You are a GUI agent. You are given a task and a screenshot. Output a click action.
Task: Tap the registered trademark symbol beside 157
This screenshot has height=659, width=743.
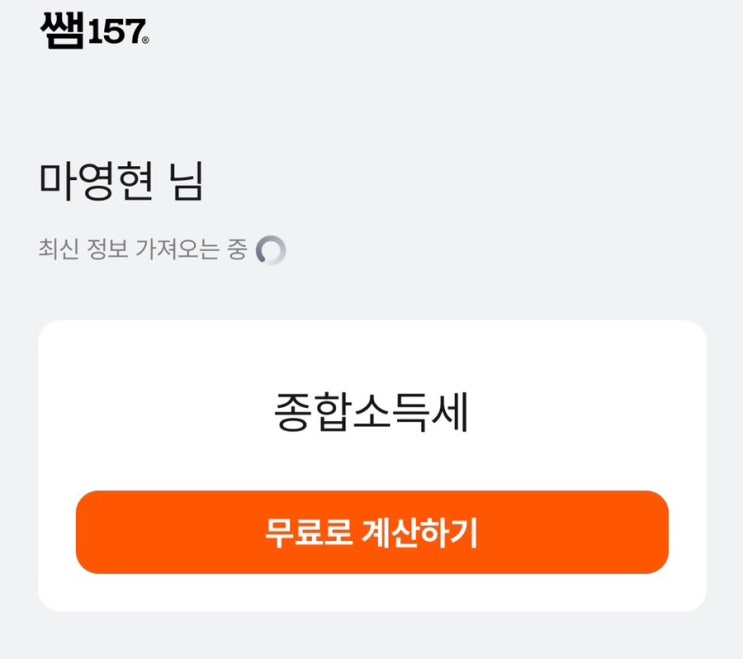[x=146, y=41]
